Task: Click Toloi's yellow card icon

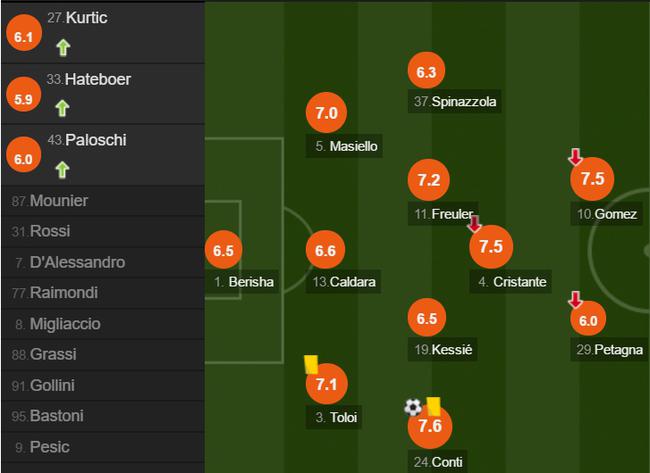Action: 311,364
